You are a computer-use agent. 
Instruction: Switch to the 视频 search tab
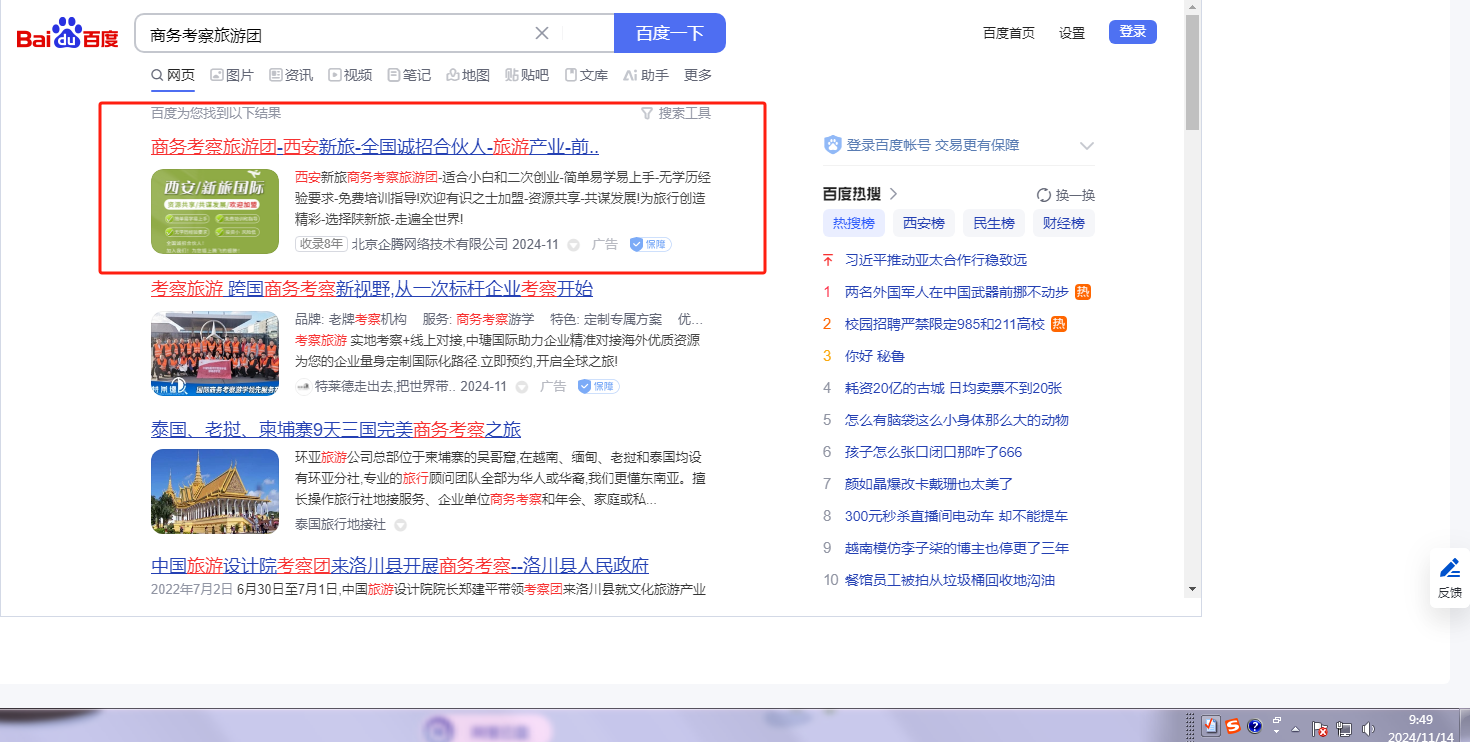pos(350,75)
